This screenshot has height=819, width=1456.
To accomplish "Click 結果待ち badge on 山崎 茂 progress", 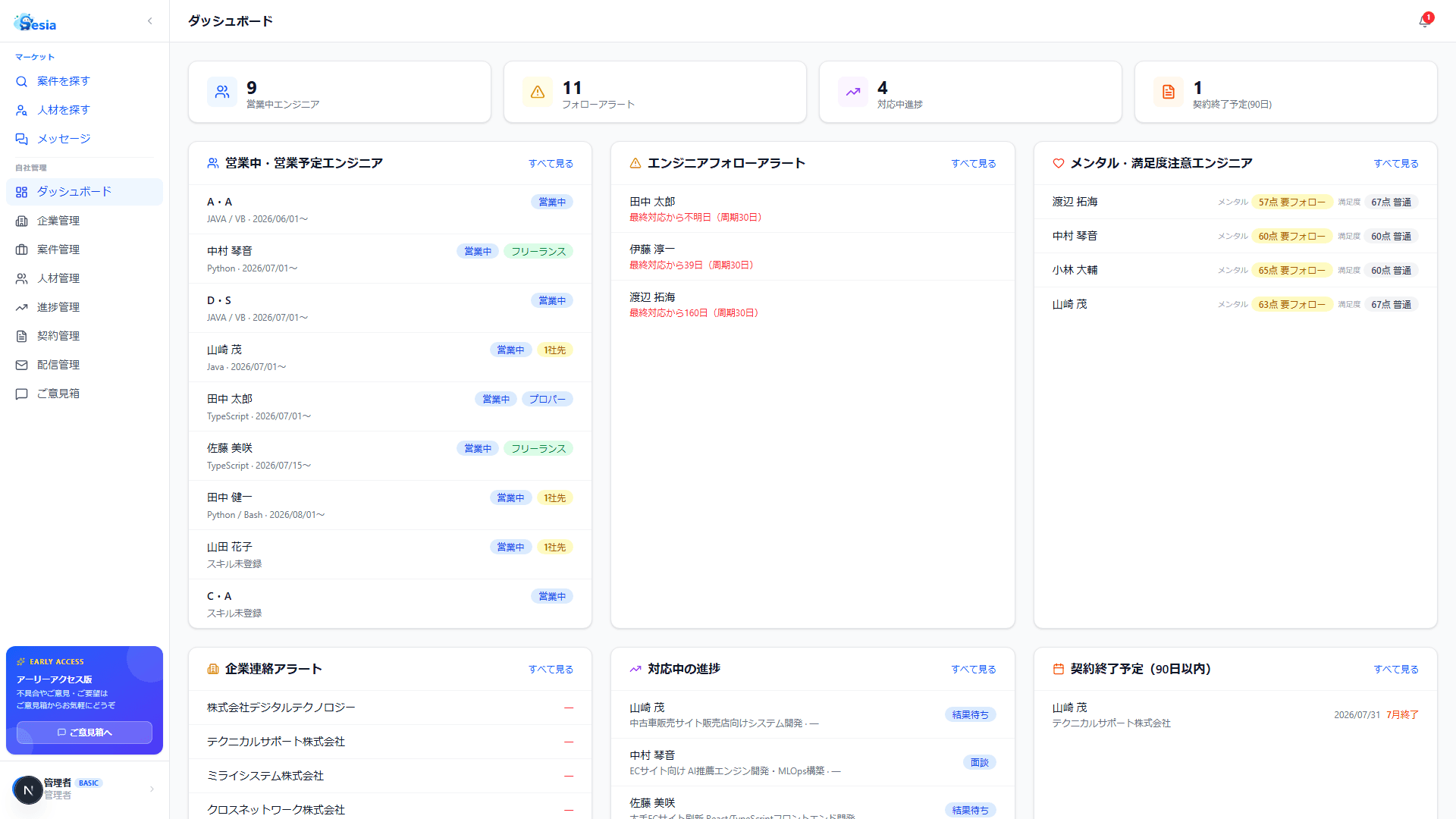I will click(970, 715).
